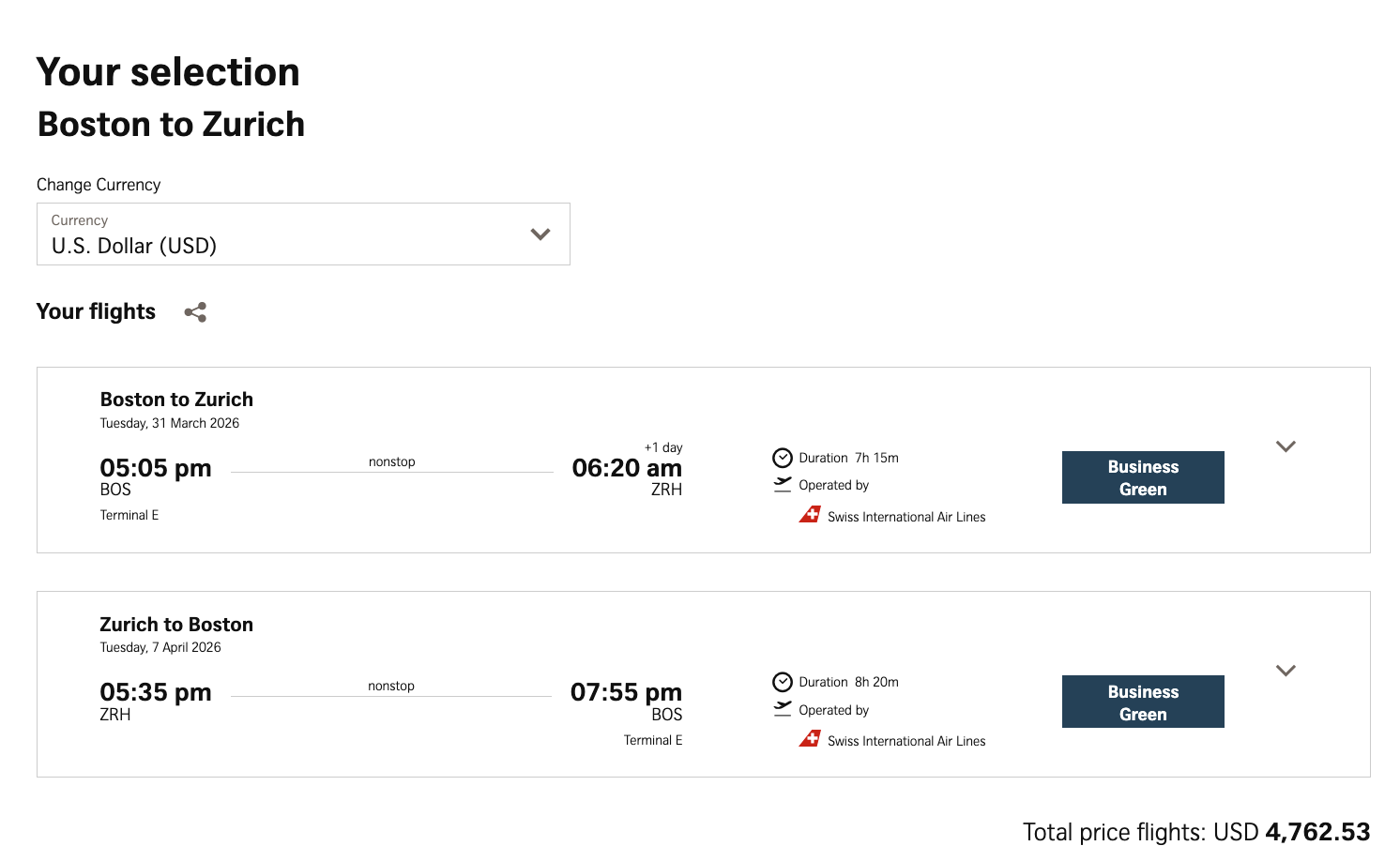Select the Business Green fare on the return flight
This screenshot has width=1400, height=861.
[1143, 702]
